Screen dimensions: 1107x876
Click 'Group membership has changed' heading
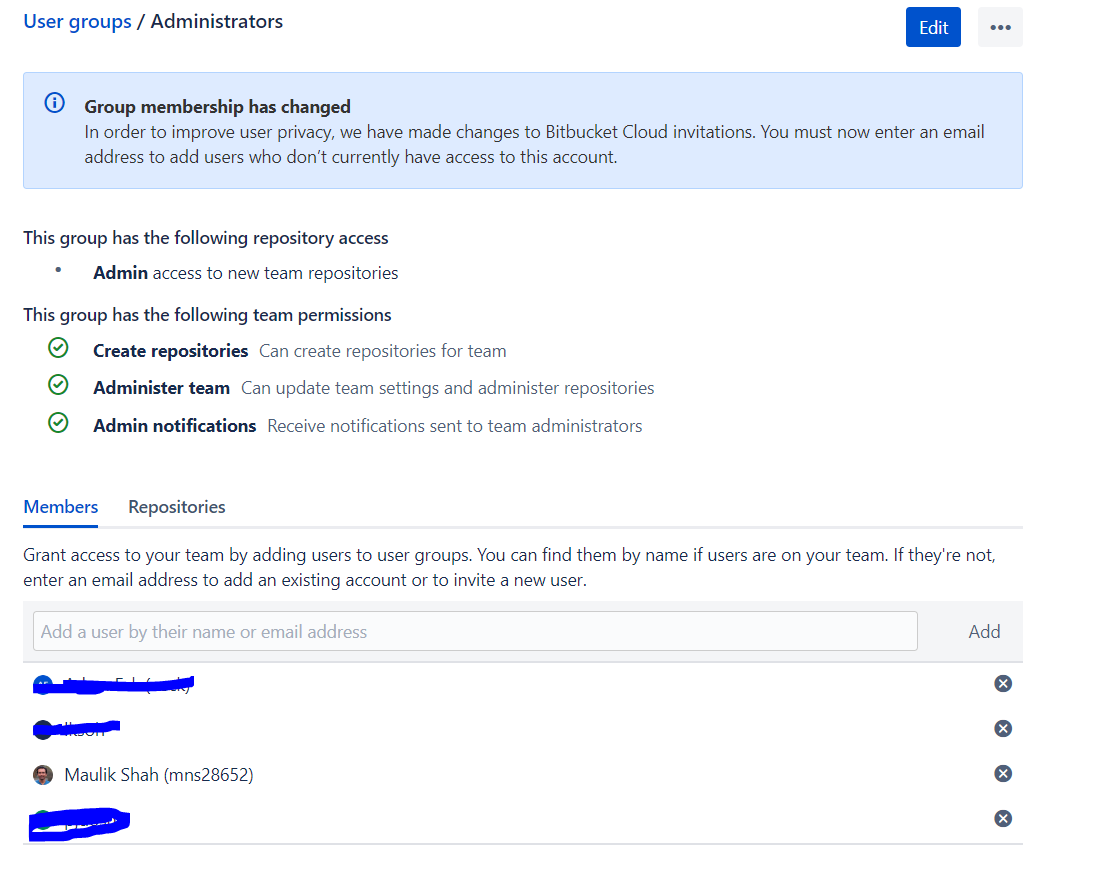[x=217, y=107]
